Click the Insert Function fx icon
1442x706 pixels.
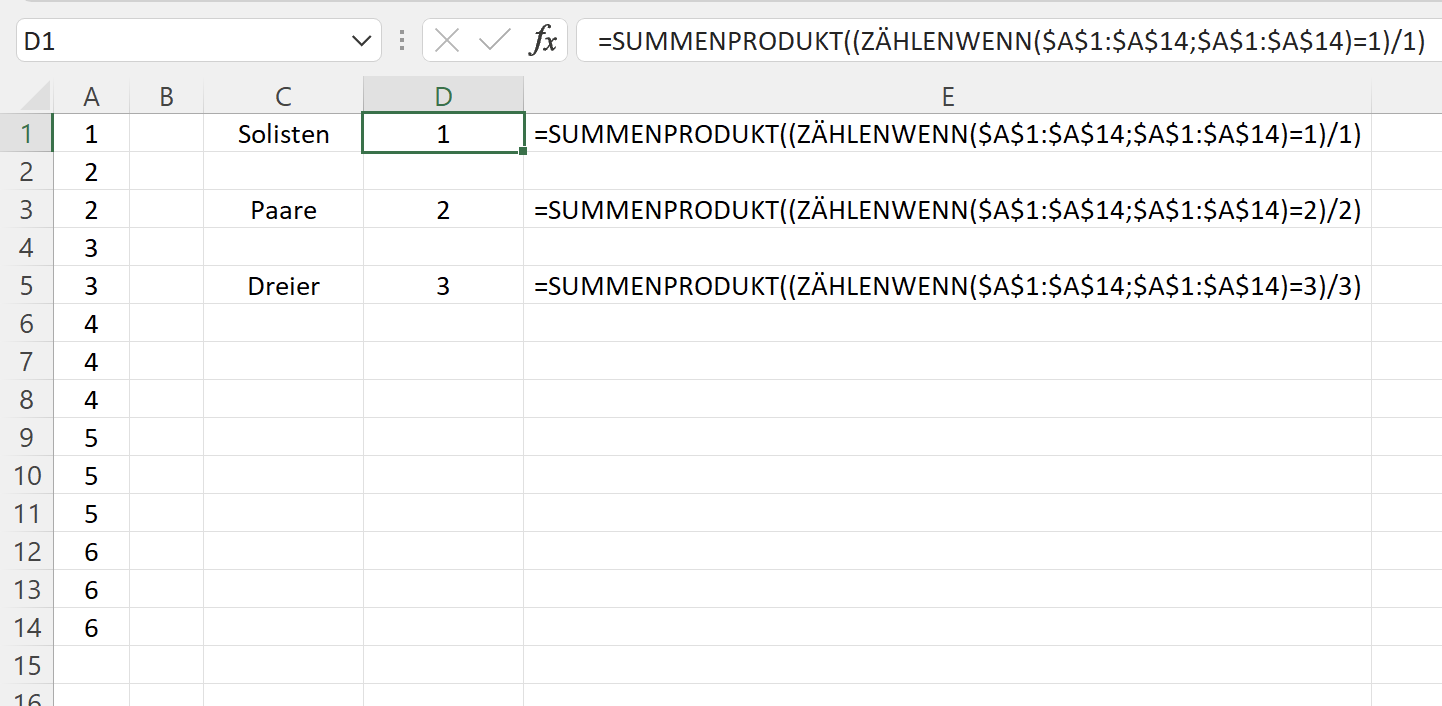click(543, 41)
